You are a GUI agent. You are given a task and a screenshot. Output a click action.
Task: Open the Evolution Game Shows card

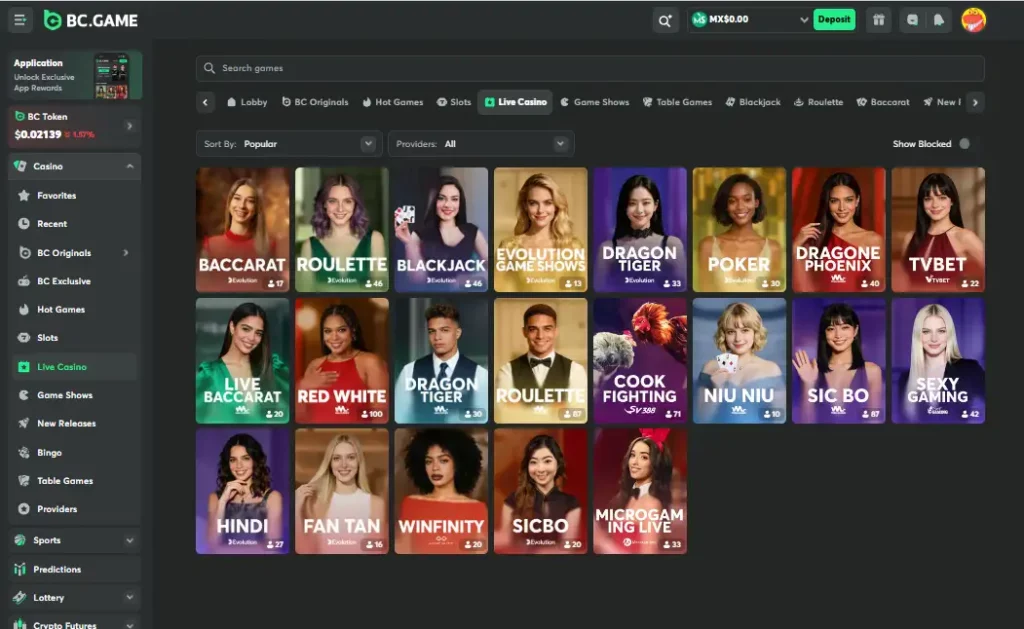coord(540,229)
